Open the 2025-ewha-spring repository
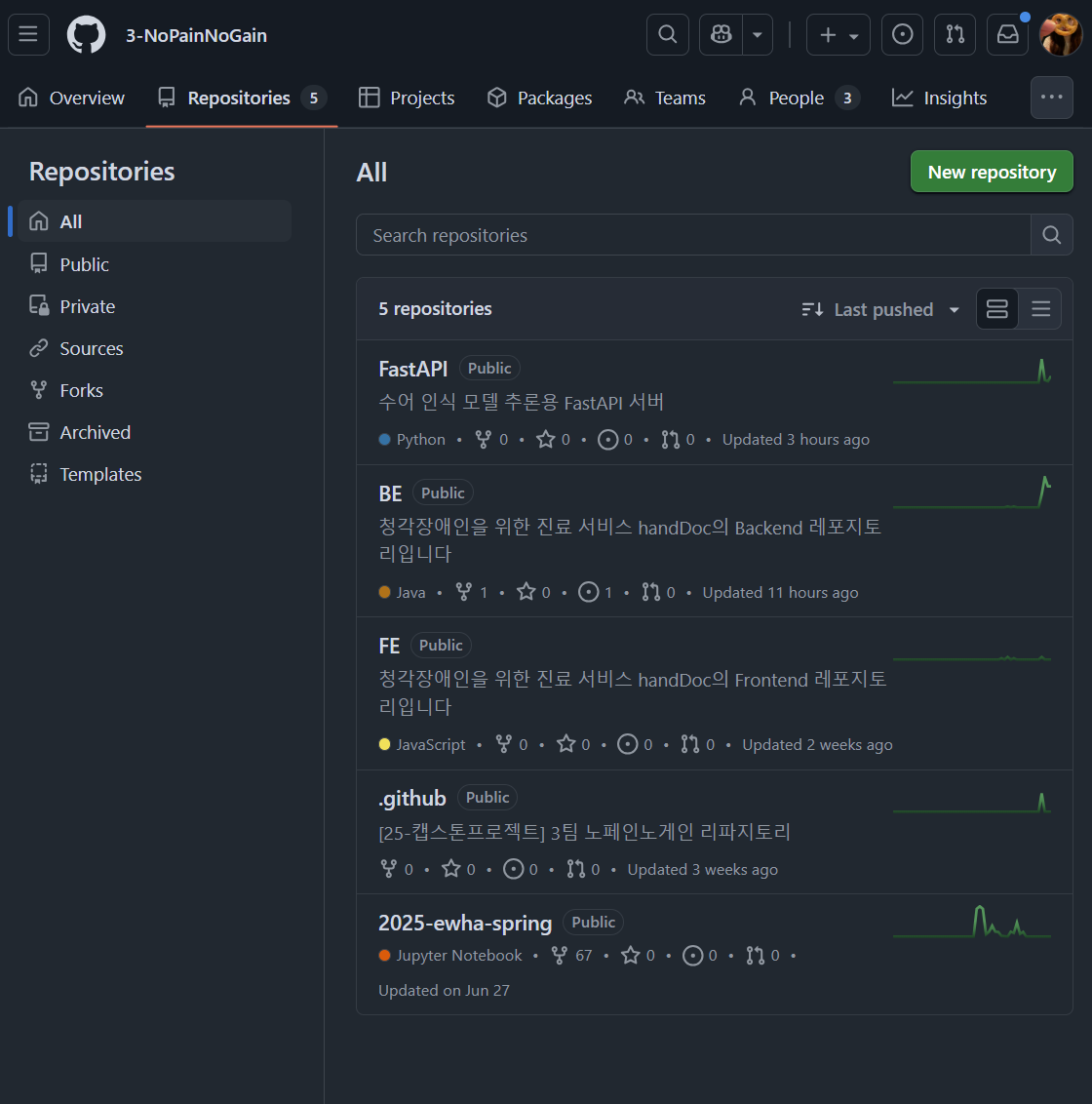 pyautogui.click(x=465, y=923)
